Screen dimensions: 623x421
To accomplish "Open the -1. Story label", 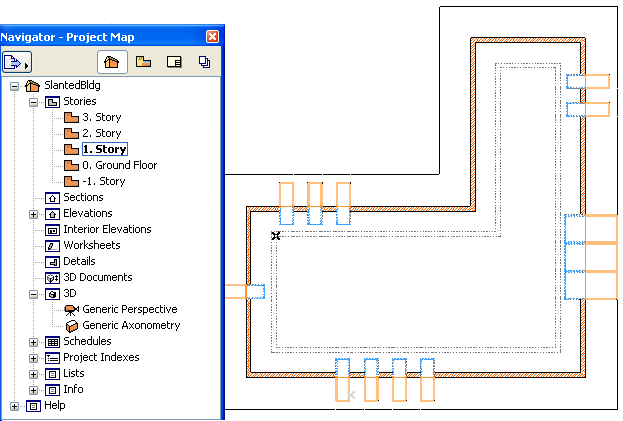I will (x=104, y=182).
